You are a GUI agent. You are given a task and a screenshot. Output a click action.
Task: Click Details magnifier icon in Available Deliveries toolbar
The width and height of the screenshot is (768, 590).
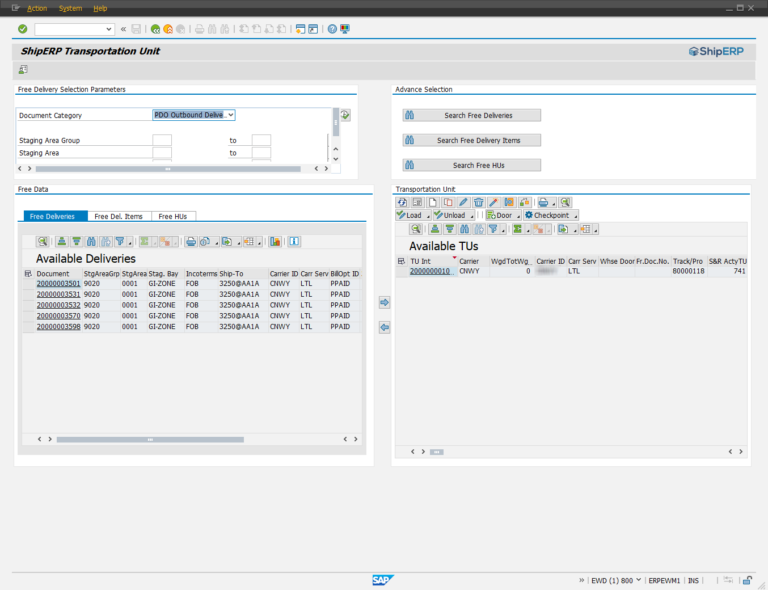coord(43,241)
